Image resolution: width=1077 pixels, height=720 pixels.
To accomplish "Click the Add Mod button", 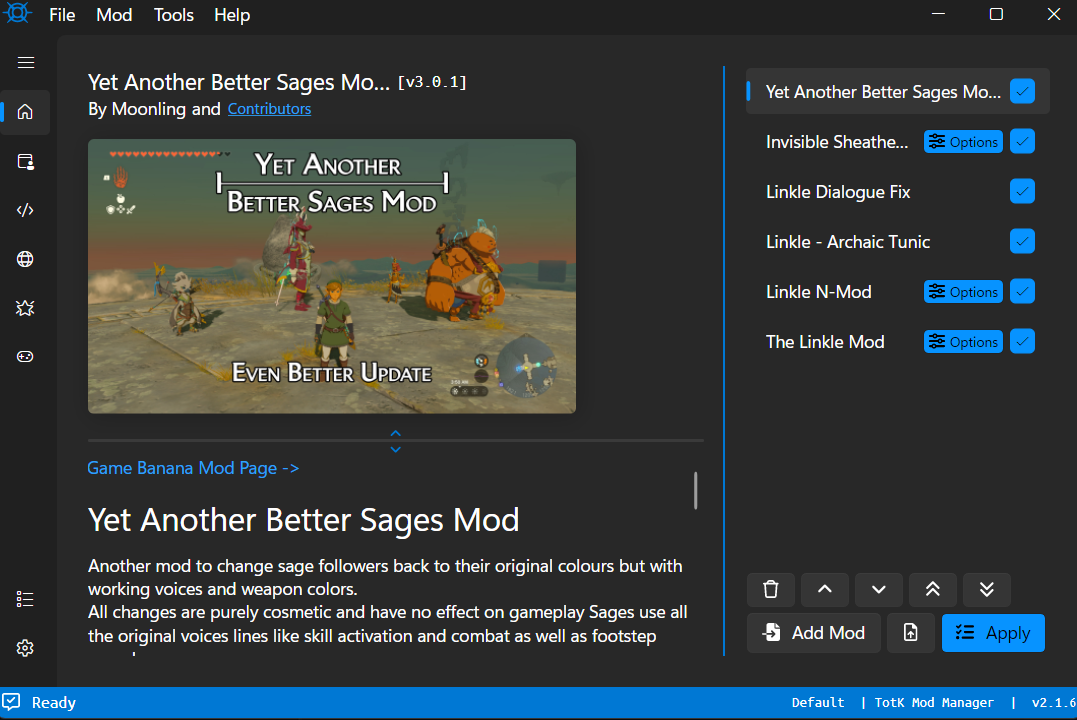I will [814, 633].
